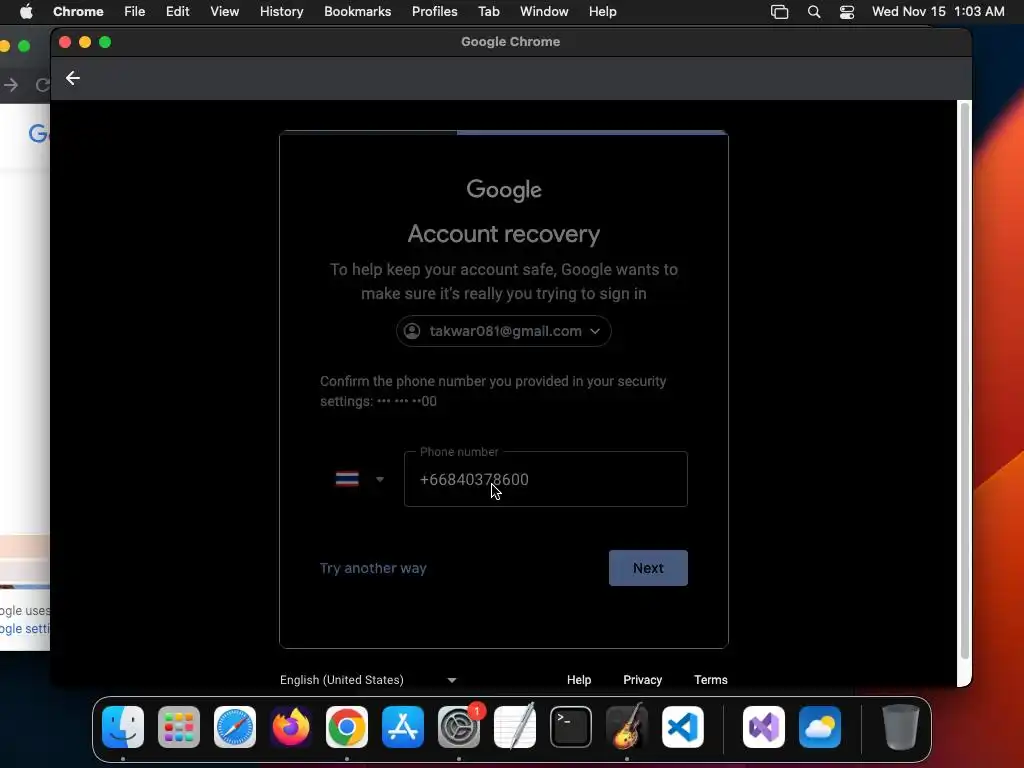Click the Next button
The image size is (1024, 768).
click(x=648, y=568)
